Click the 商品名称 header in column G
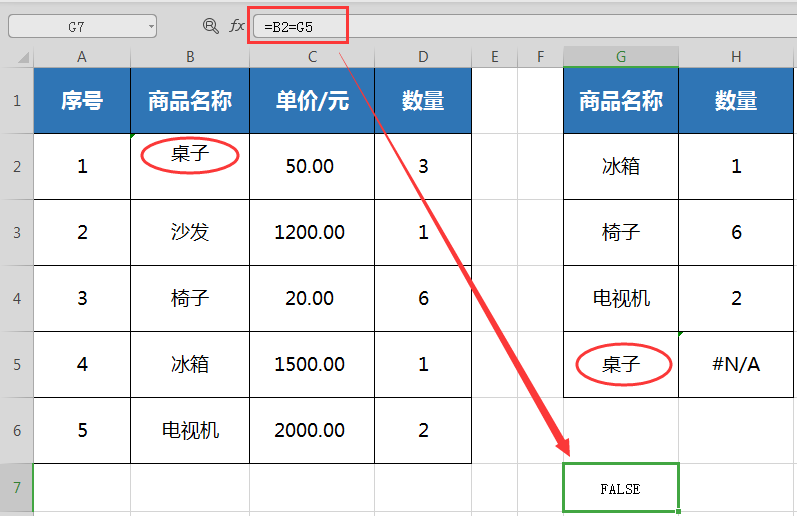797x516 pixels. [621, 101]
